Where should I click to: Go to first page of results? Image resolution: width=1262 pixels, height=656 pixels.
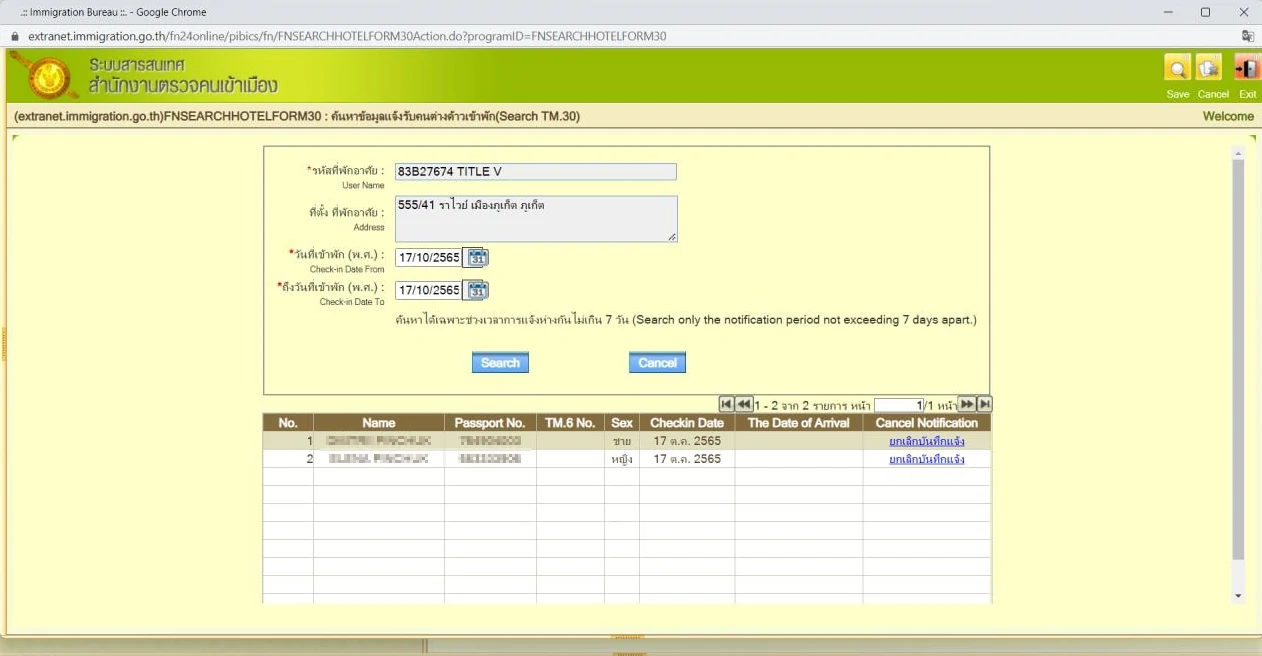point(727,404)
